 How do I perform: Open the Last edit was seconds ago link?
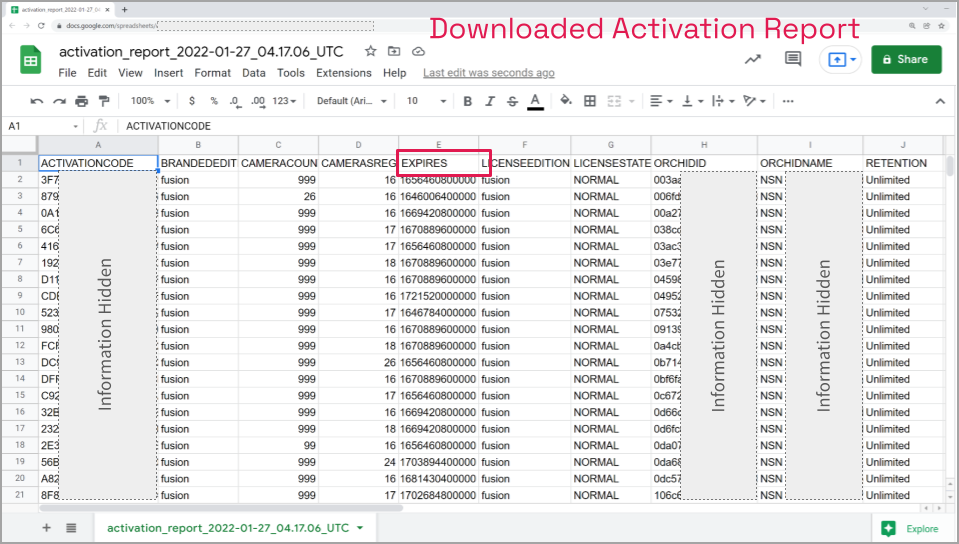(488, 73)
